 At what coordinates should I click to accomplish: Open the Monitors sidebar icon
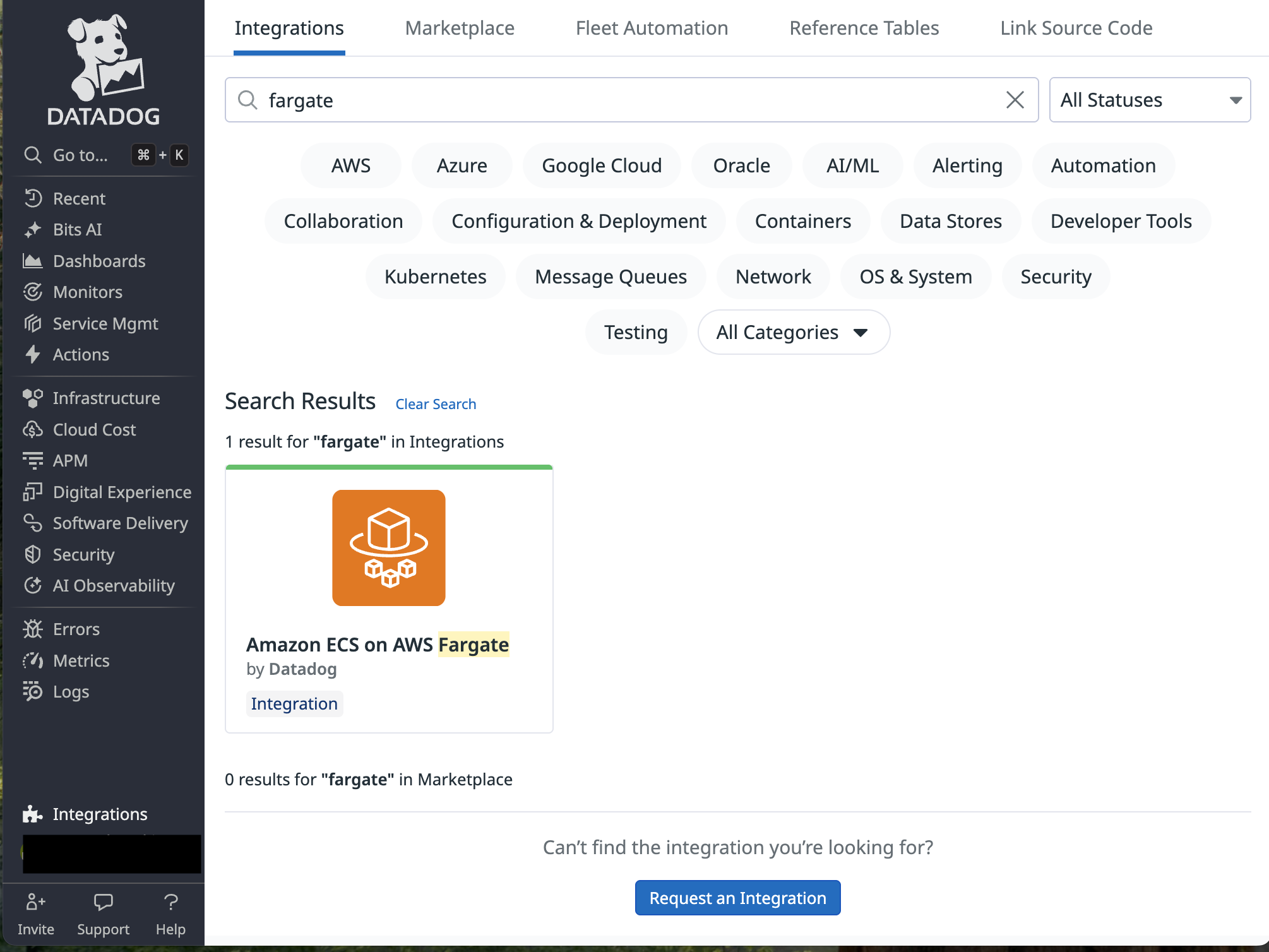pos(33,292)
